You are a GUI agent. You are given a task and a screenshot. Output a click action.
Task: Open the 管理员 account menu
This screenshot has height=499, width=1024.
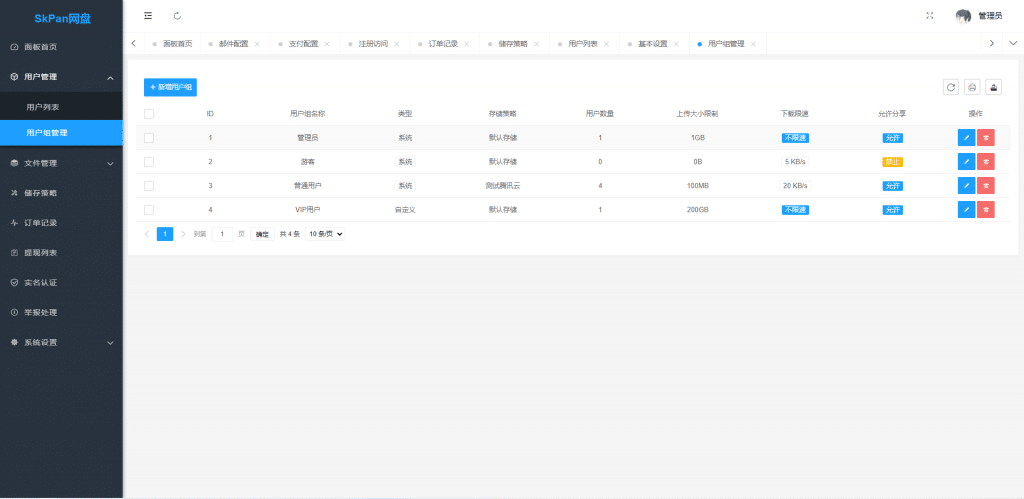[x=989, y=16]
